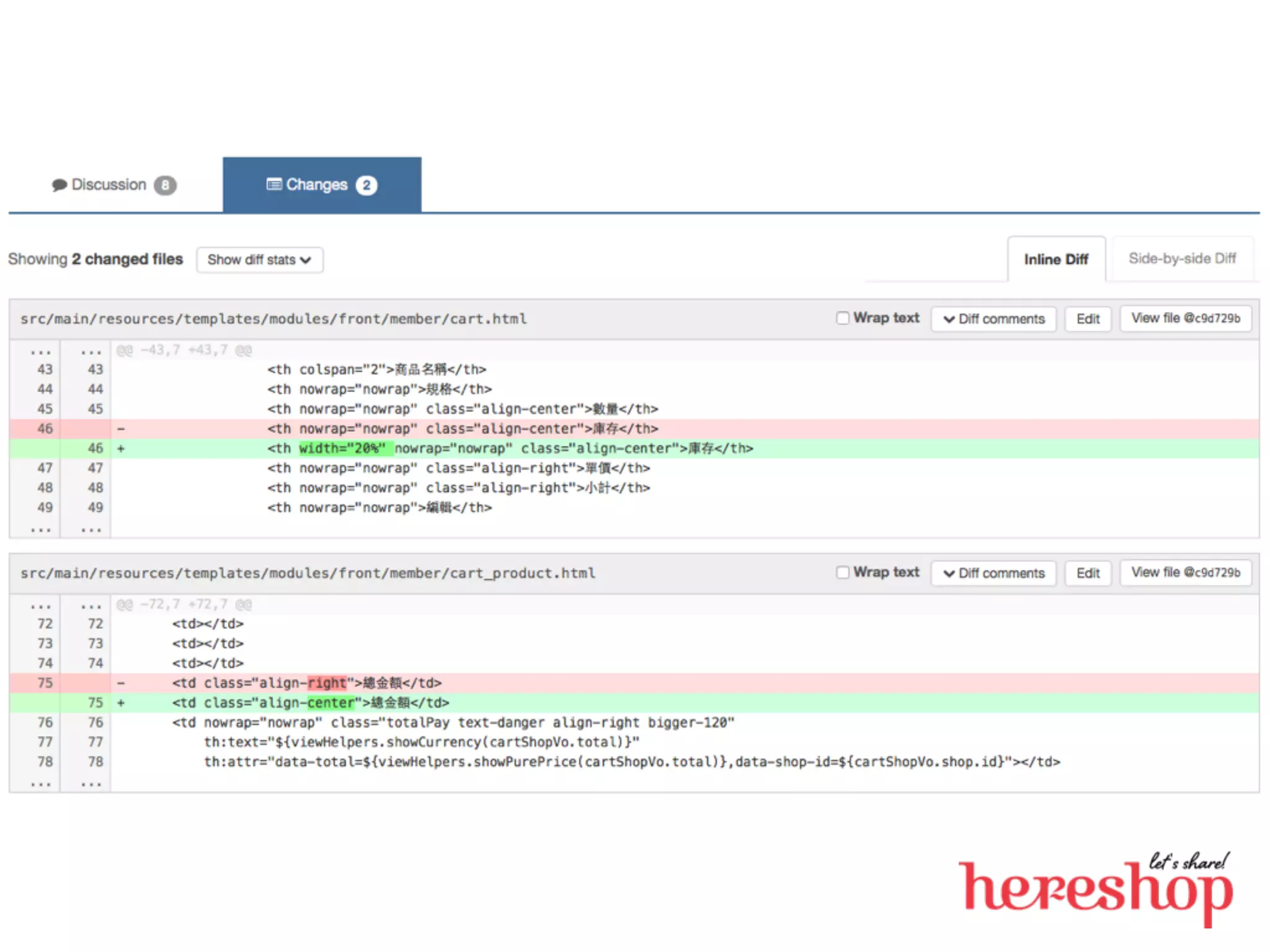The width and height of the screenshot is (1270, 952).
Task: Click the Discussion speech bubble icon
Action: [x=59, y=185]
